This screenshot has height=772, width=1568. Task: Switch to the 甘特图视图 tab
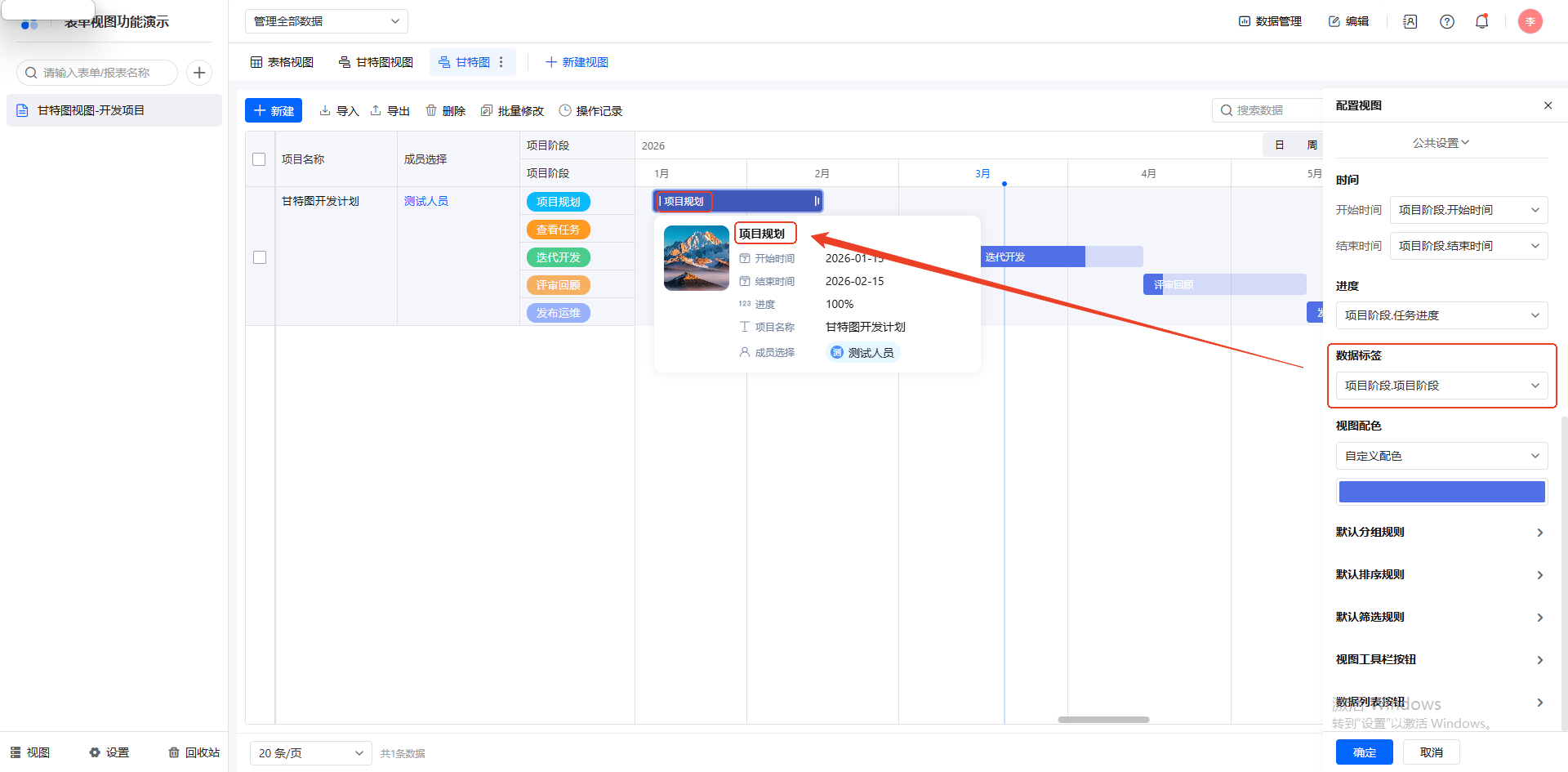tap(376, 62)
